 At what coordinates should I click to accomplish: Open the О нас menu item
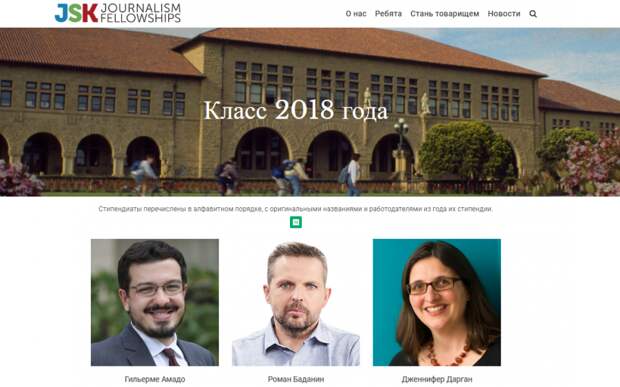point(356,14)
